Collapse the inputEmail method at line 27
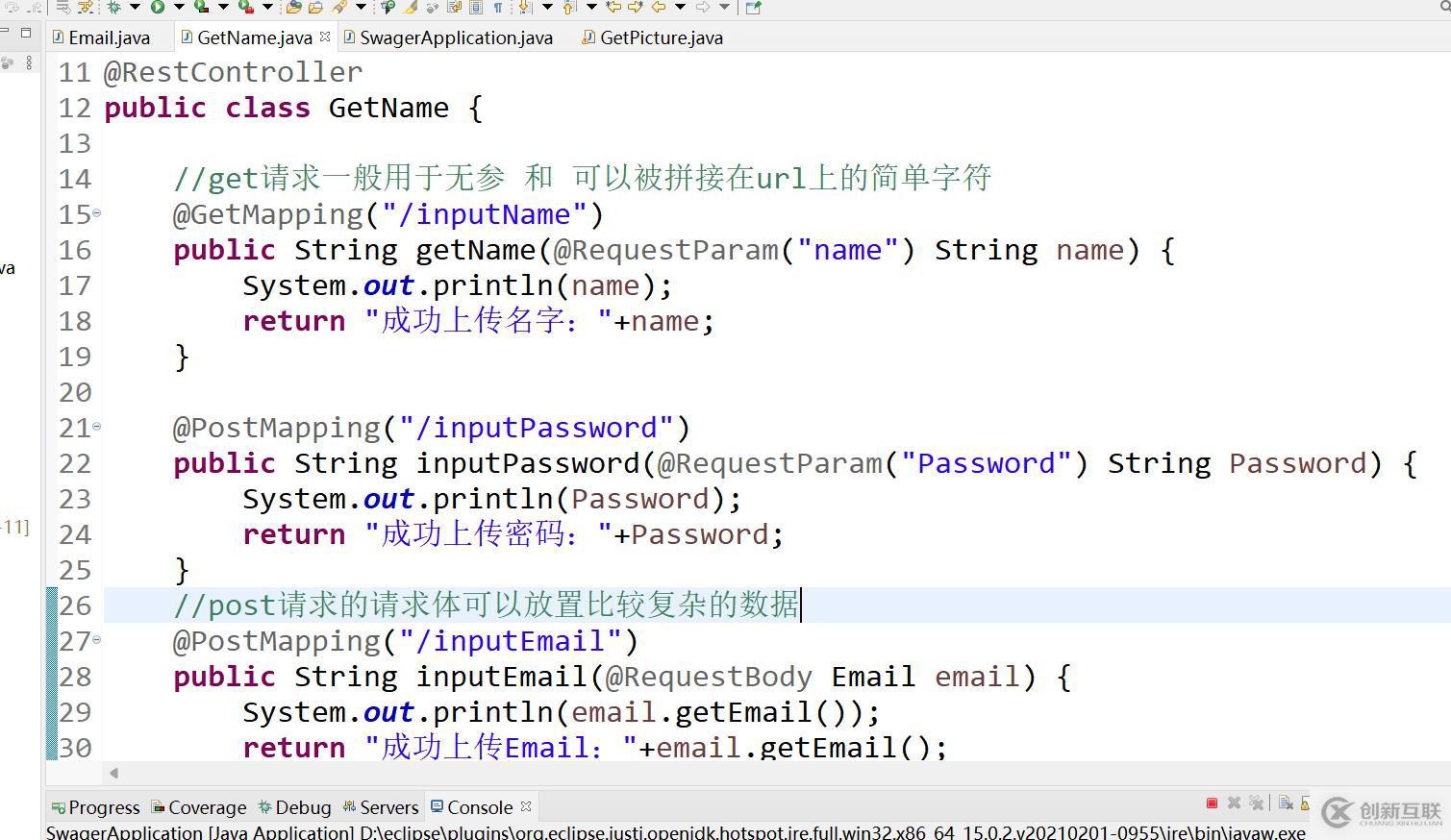 (x=96, y=639)
